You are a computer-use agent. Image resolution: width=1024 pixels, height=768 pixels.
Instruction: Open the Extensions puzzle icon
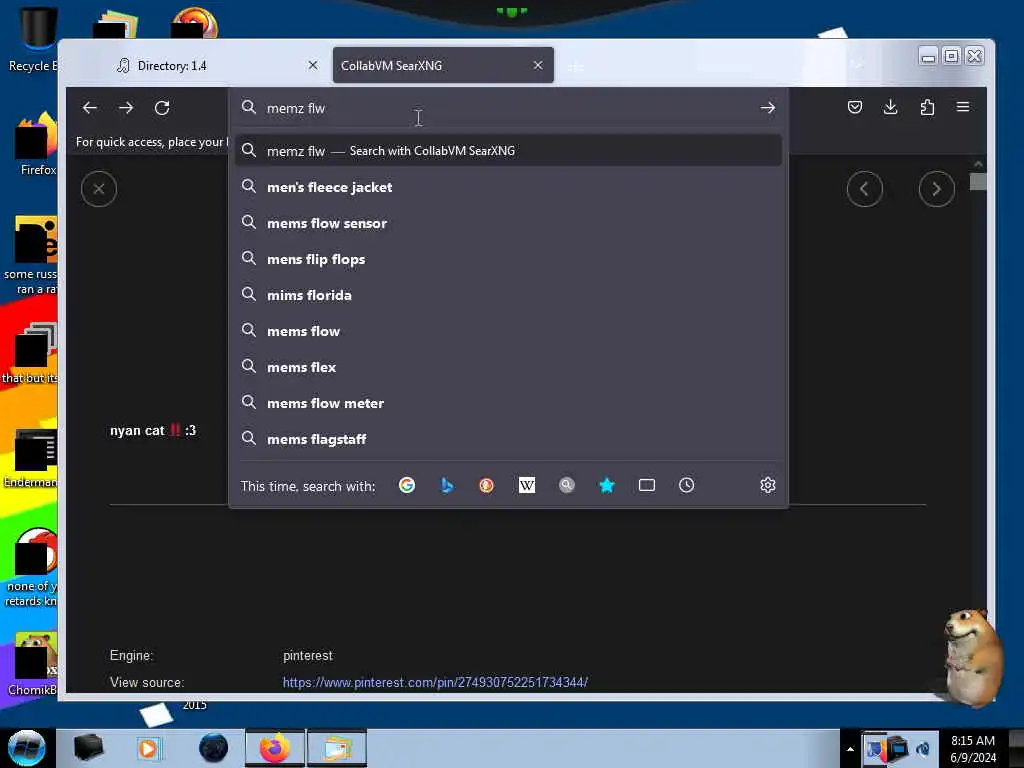927,107
